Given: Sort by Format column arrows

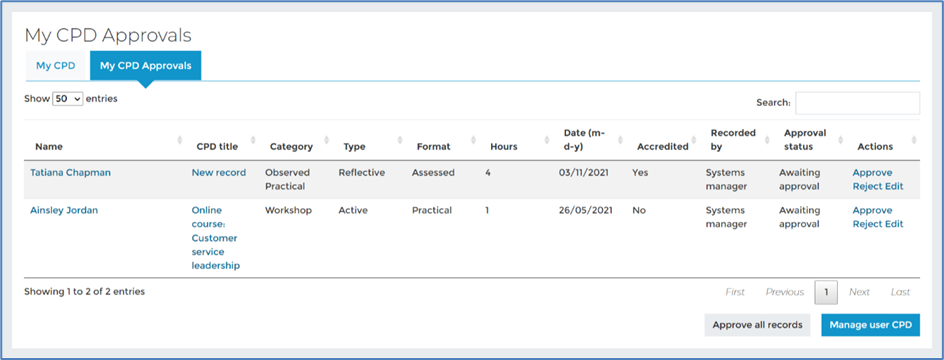Looking at the screenshot, I should (473, 140).
